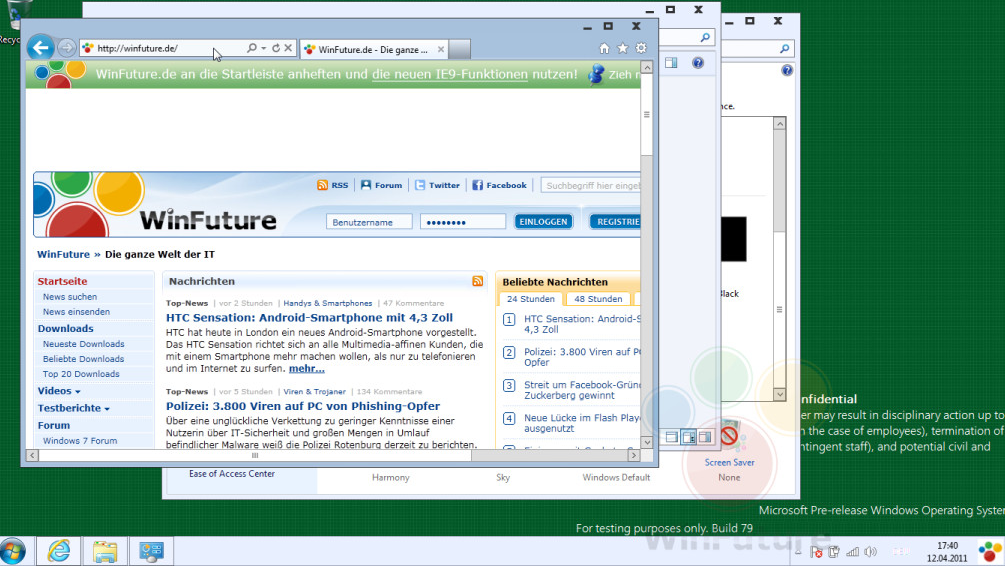Open a new blank tab
The image size is (1005, 566).
459,49
